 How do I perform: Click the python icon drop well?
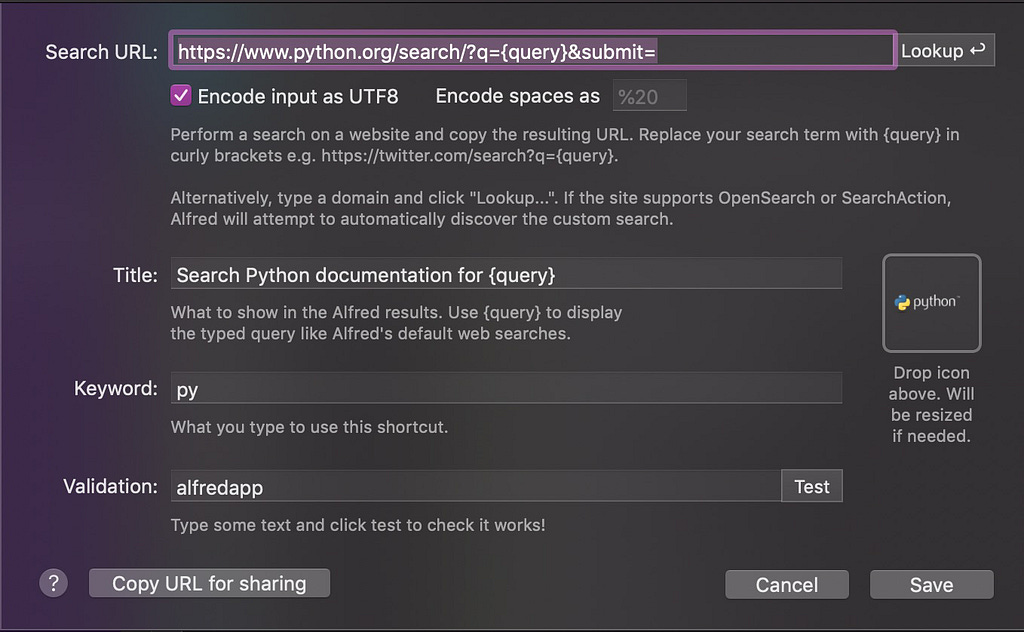click(x=931, y=303)
